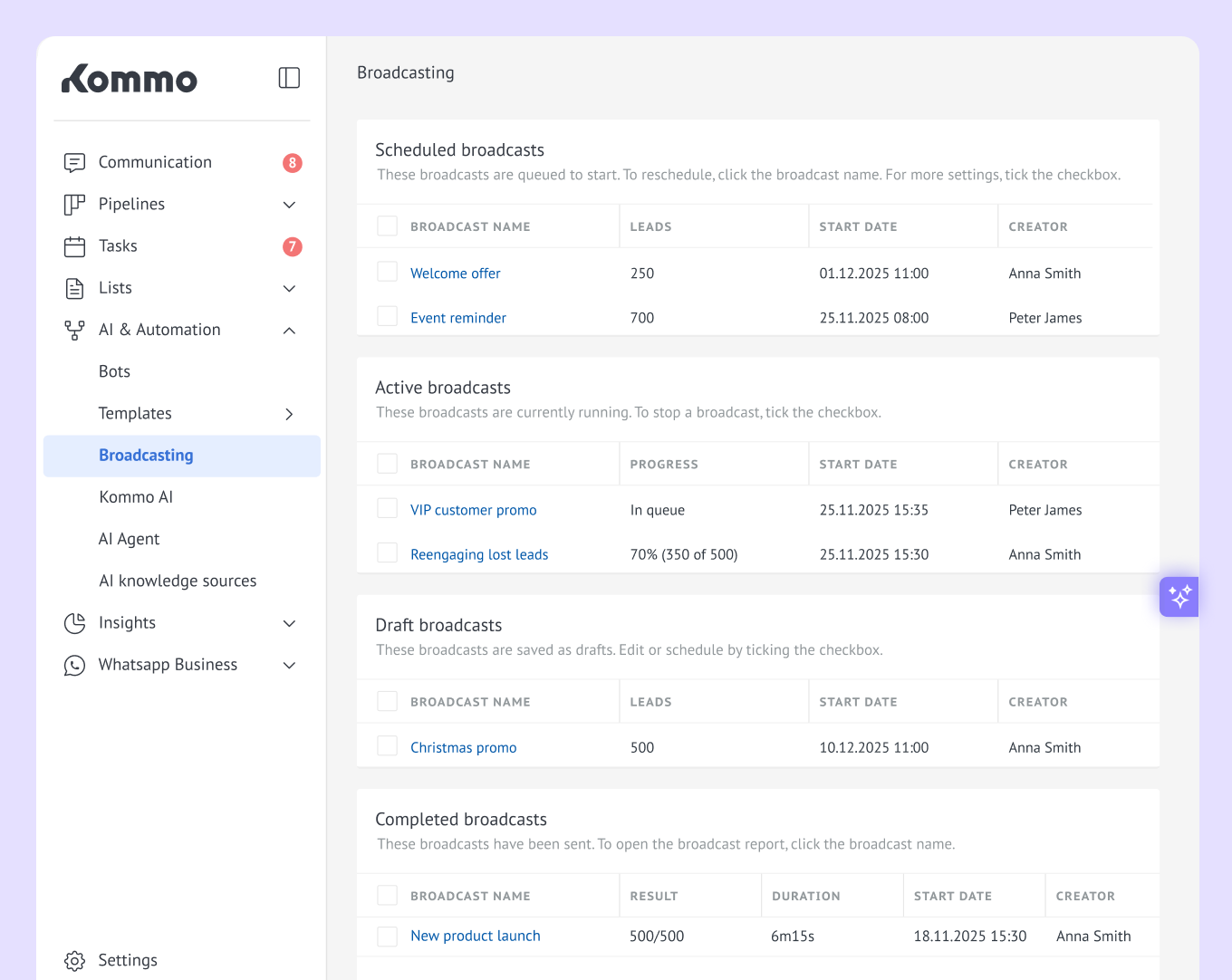Select the Christmas promo draft checkbox
Image resolution: width=1232 pixels, height=980 pixels.
tap(387, 745)
